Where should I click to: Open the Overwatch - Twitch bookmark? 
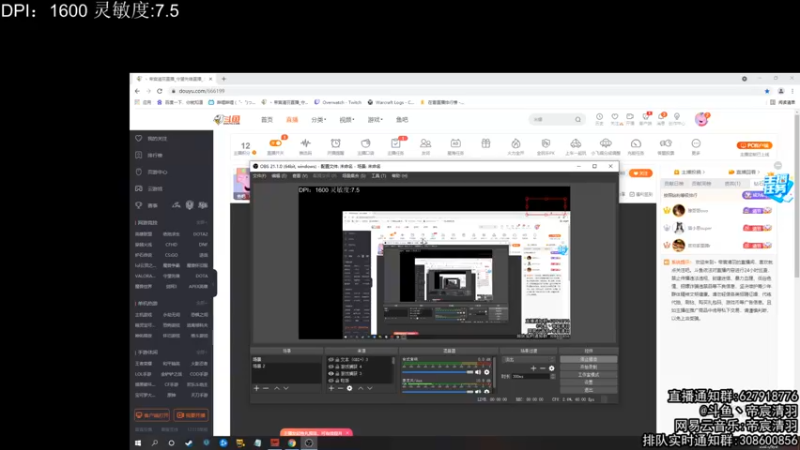coord(338,102)
